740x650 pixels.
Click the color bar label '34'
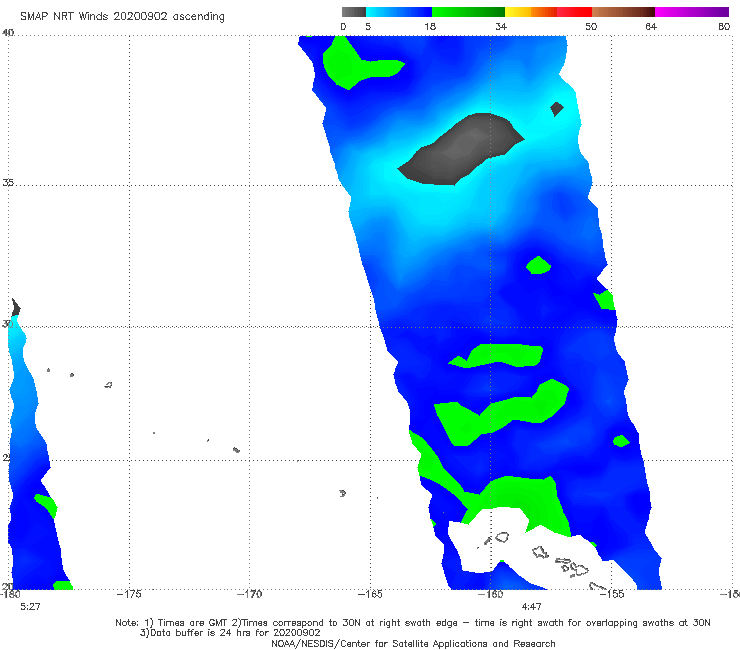501,26
